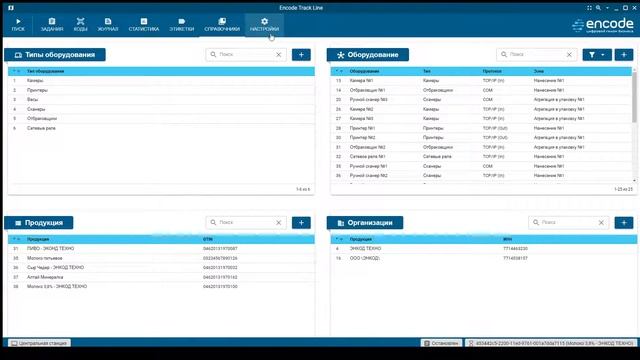Viewport: 640px width, 360px height.
Task: Click the Организации panel title button
Action: click(364, 222)
